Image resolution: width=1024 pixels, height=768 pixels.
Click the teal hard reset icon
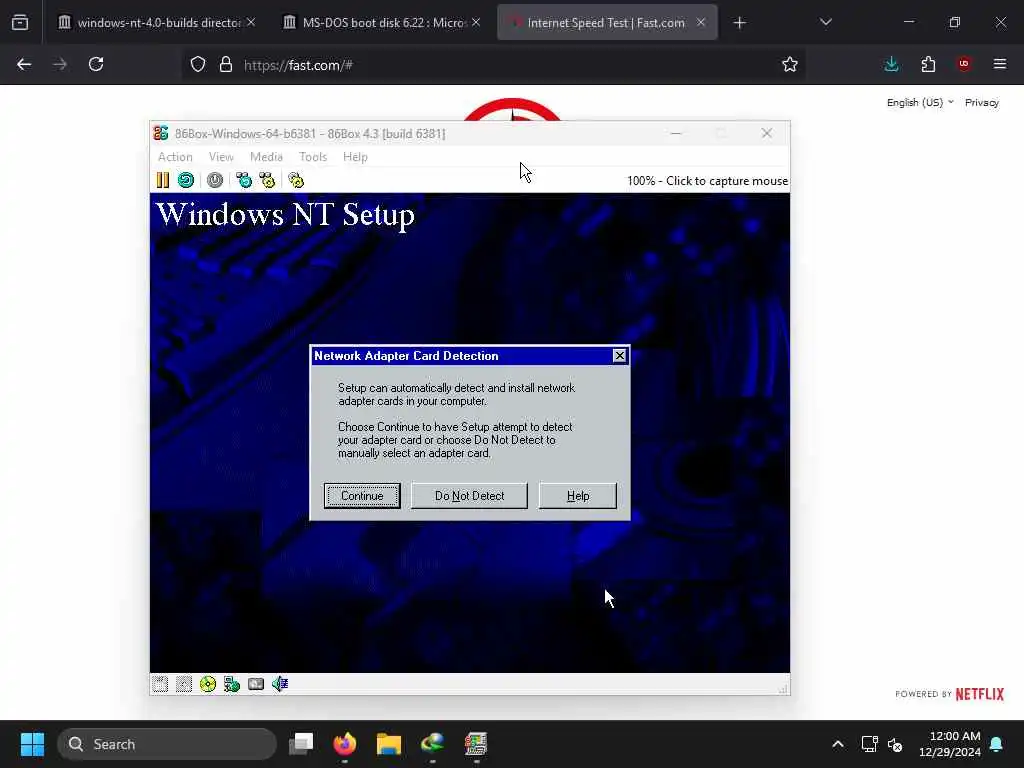[186, 180]
